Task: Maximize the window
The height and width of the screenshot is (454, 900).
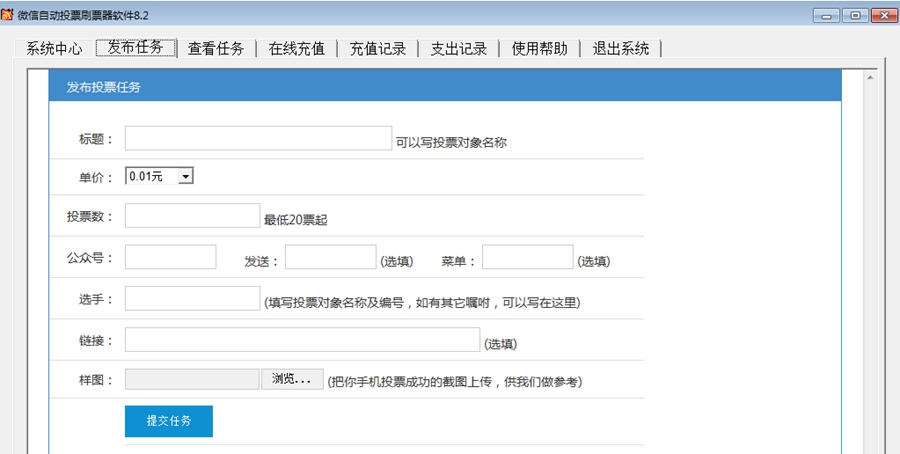Action: (855, 15)
